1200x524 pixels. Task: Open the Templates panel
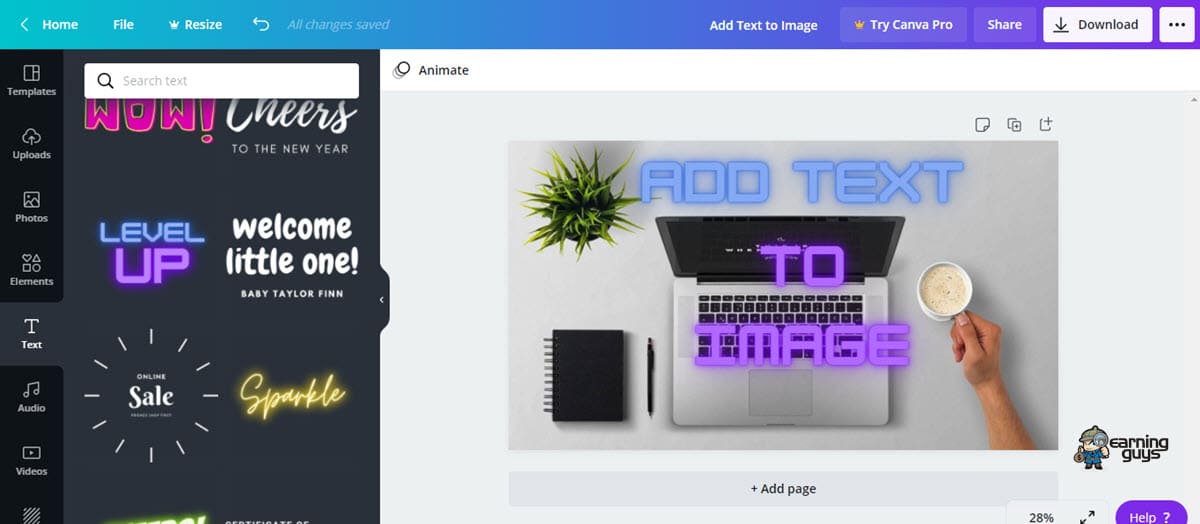tap(31, 80)
